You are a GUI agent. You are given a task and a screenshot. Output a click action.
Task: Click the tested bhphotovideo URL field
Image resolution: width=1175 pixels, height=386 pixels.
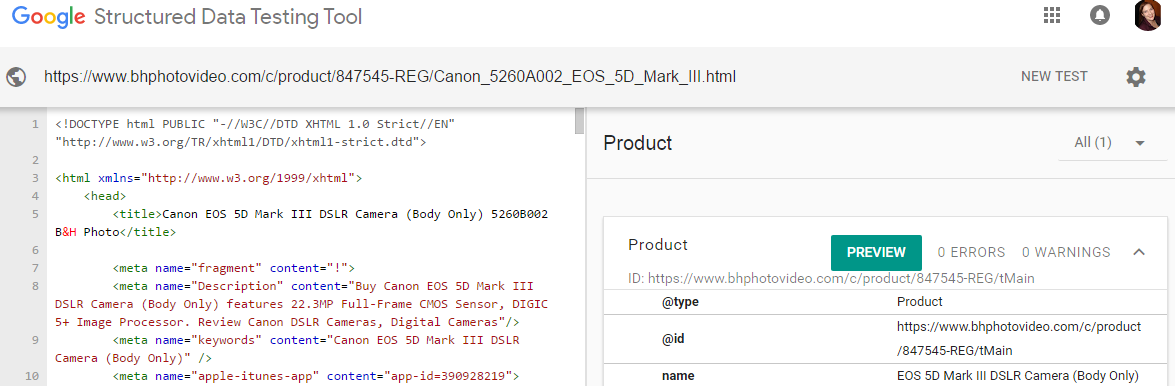390,76
